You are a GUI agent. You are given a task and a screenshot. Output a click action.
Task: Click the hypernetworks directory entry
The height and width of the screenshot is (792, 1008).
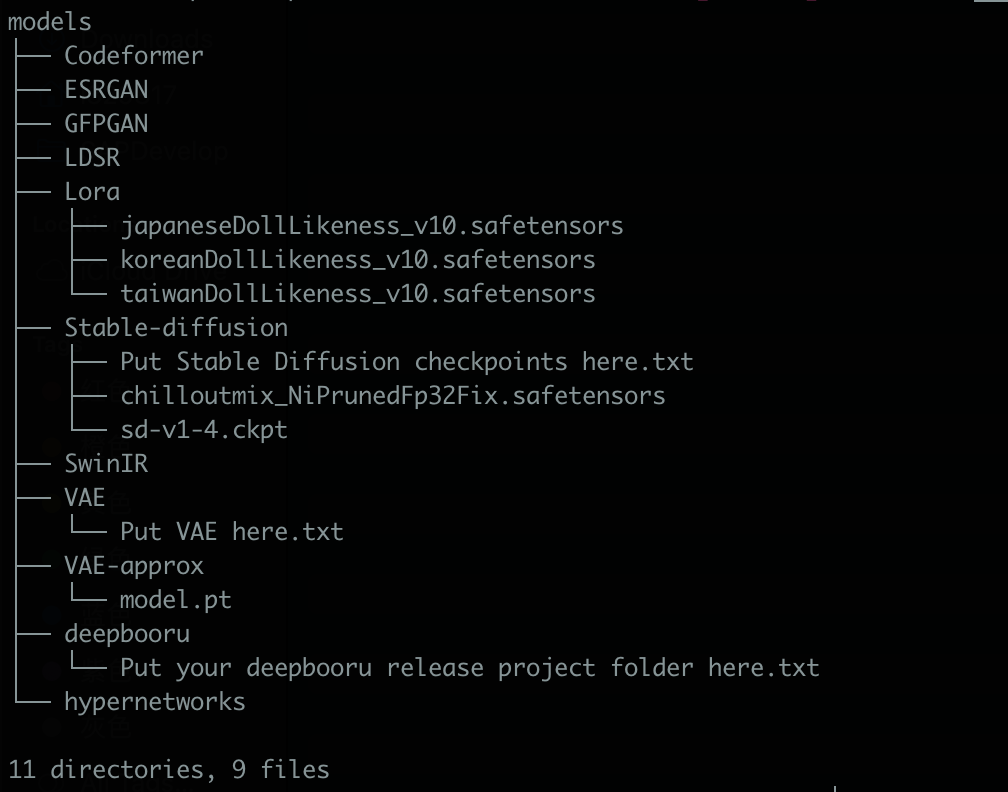point(155,701)
